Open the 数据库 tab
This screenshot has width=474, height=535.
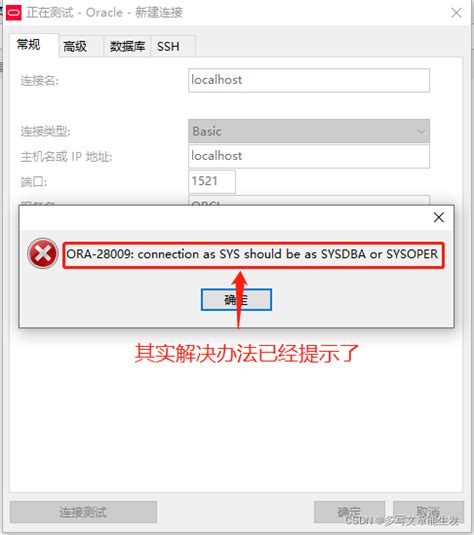click(x=127, y=46)
